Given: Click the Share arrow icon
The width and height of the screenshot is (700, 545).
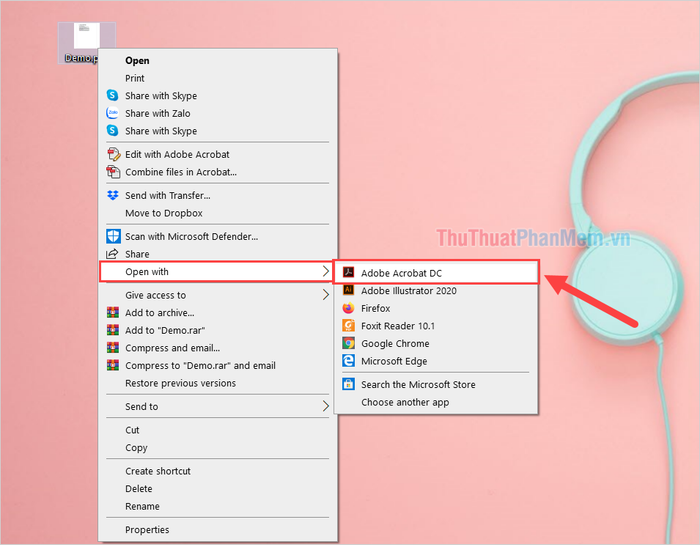Looking at the screenshot, I should point(112,254).
